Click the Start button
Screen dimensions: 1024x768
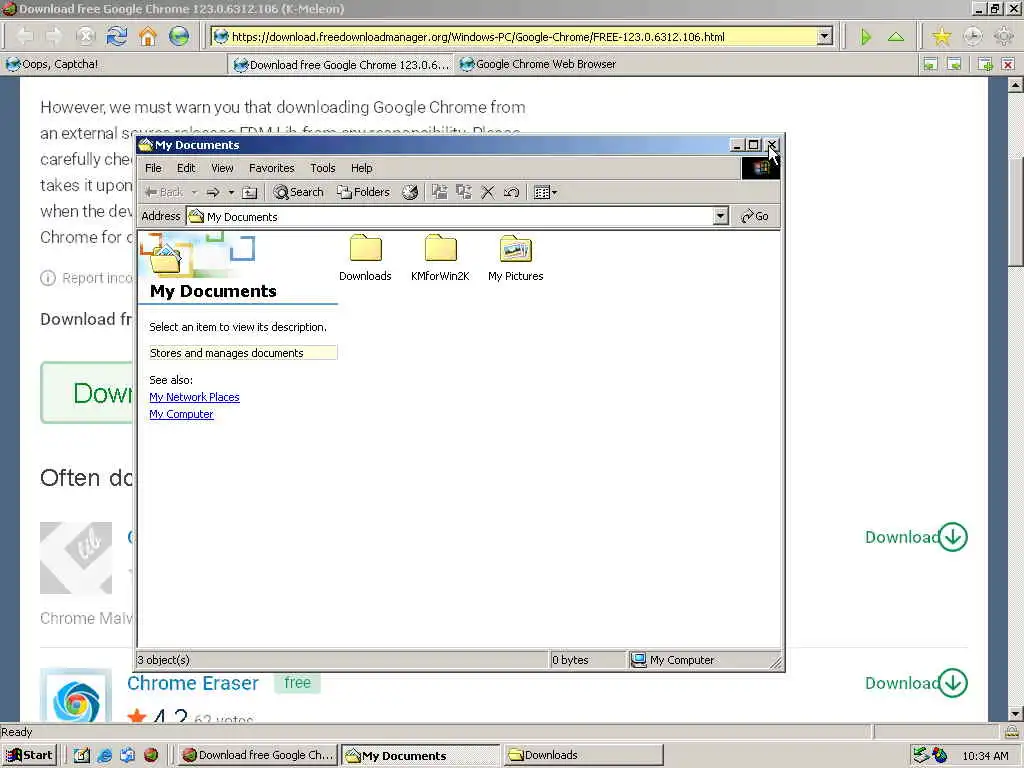(29, 755)
